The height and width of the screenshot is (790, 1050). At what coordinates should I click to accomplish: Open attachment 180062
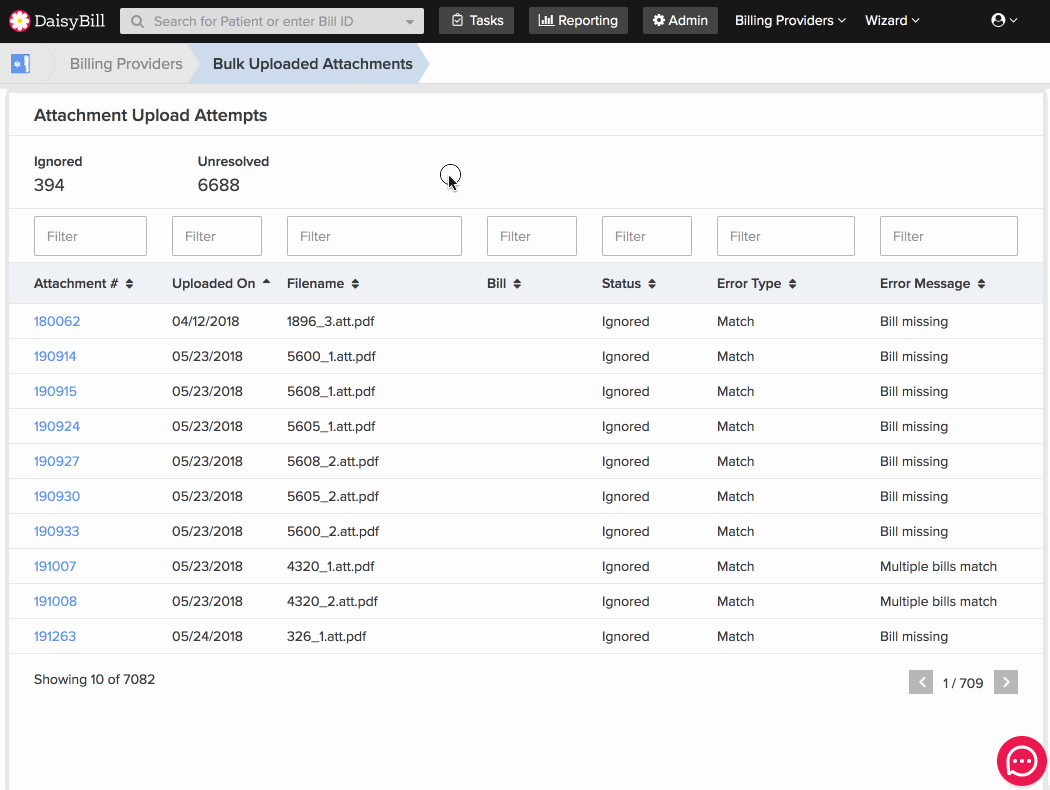tap(57, 321)
